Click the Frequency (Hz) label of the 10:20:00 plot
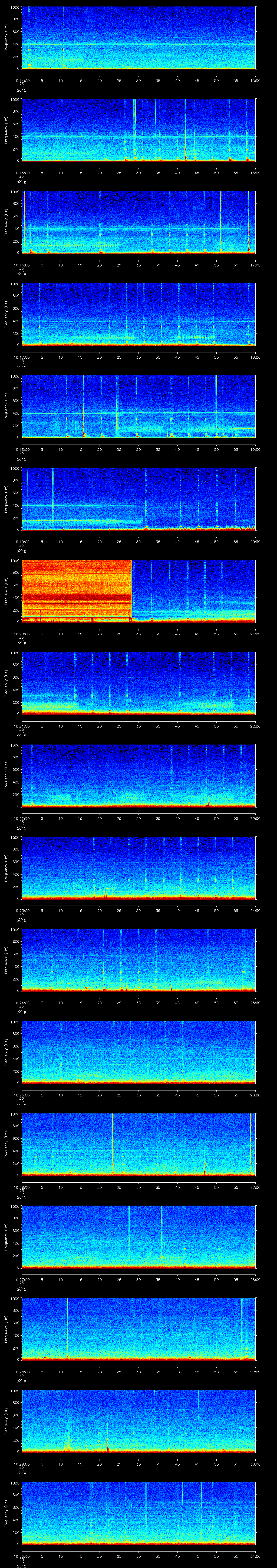 click(x=6, y=591)
